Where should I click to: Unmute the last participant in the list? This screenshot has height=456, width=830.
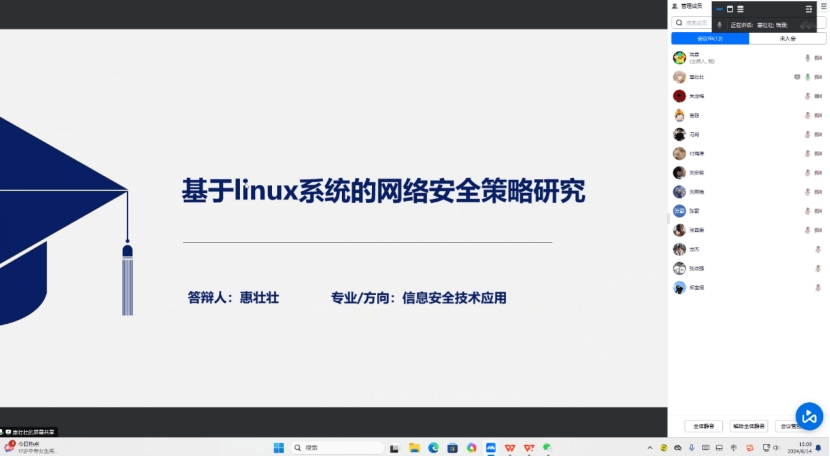tap(817, 287)
